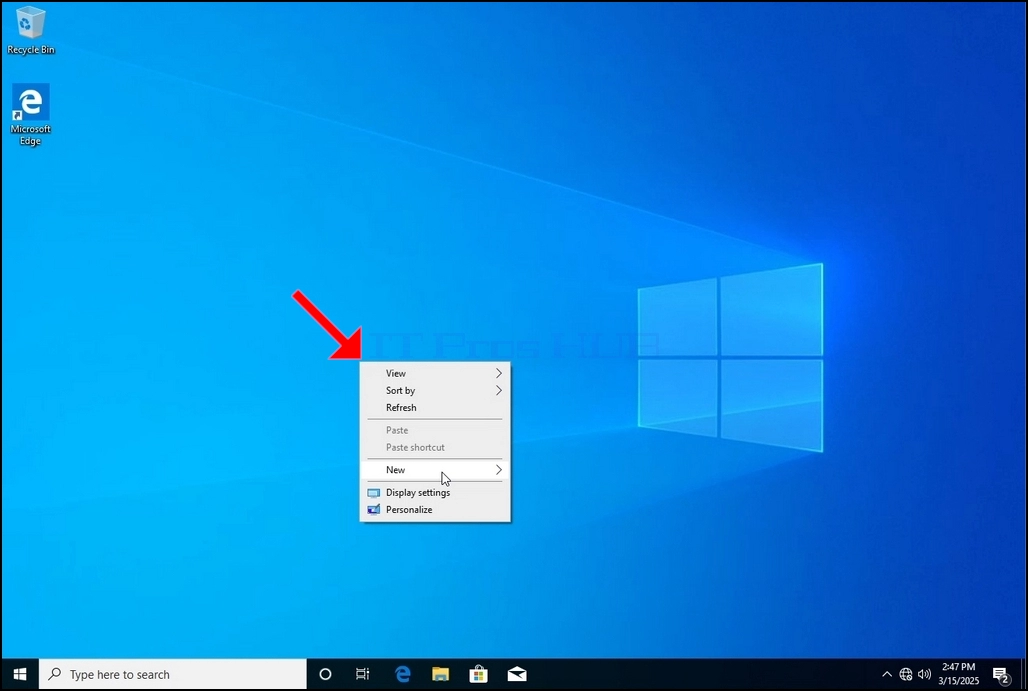The height and width of the screenshot is (691, 1028).
Task: Select the Microsoft Edge desktop shortcut
Action: tap(30, 114)
